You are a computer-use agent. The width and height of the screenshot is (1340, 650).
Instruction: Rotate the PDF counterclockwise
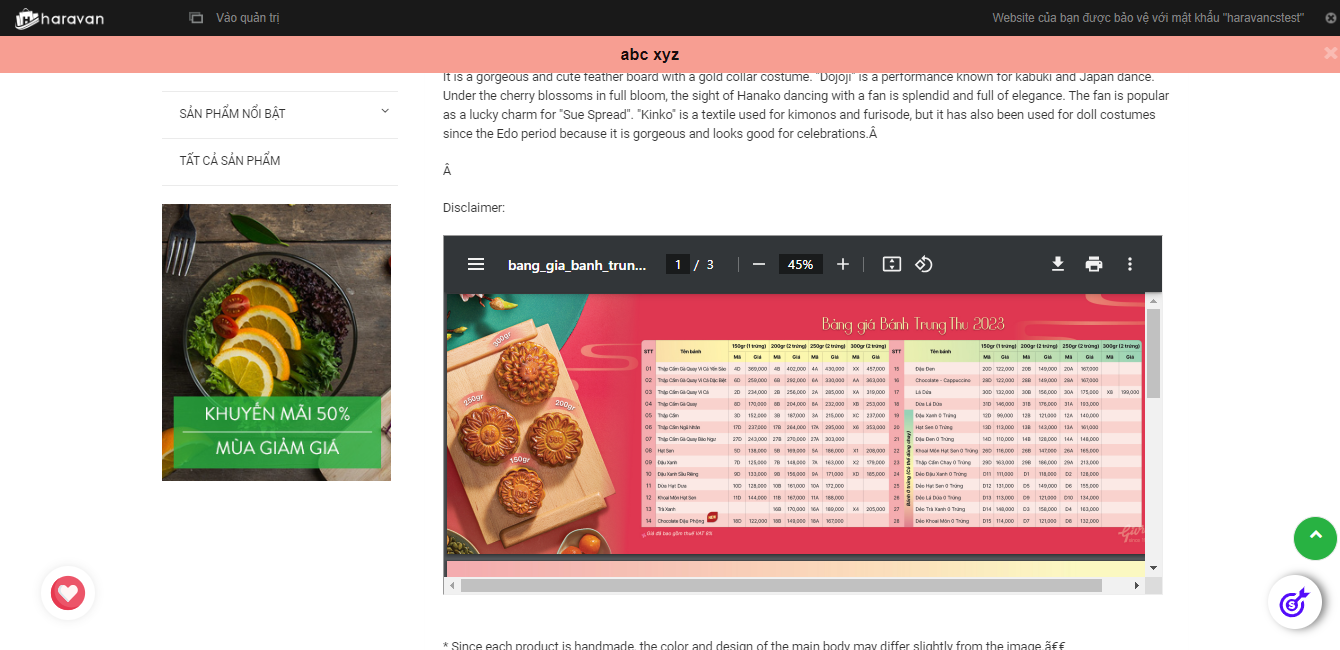coord(924,264)
